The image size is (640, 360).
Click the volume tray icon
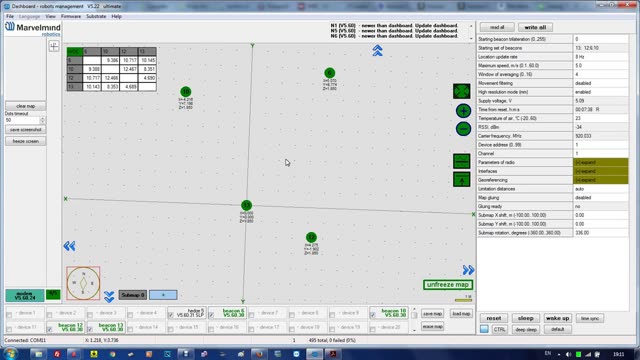tap(568, 354)
